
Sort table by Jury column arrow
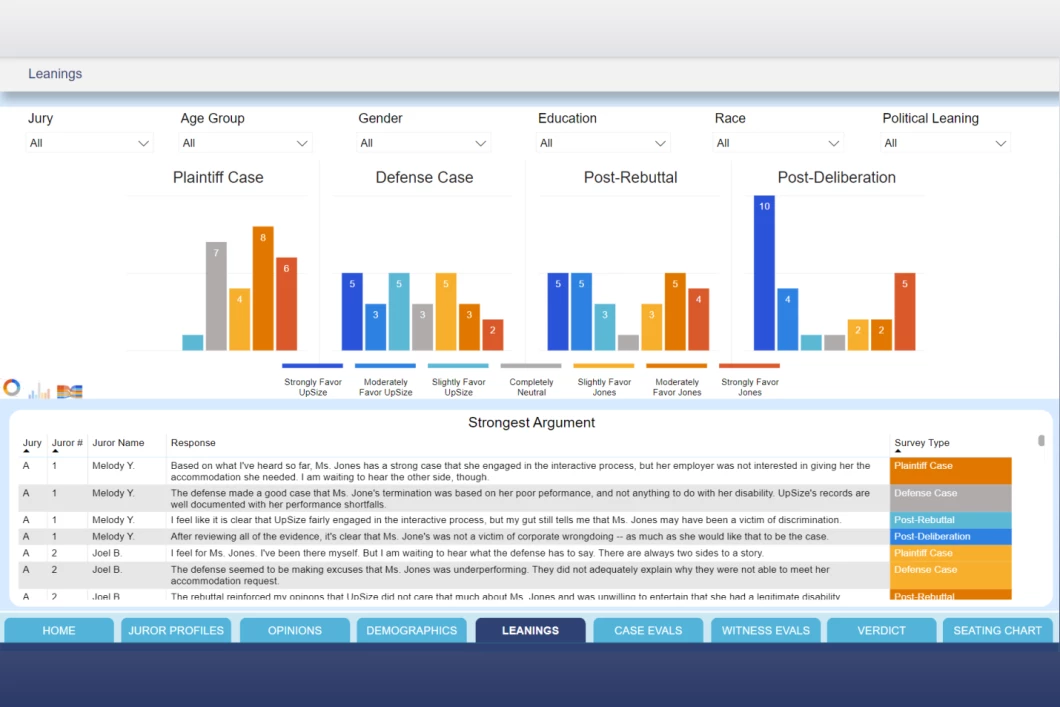pos(27,451)
